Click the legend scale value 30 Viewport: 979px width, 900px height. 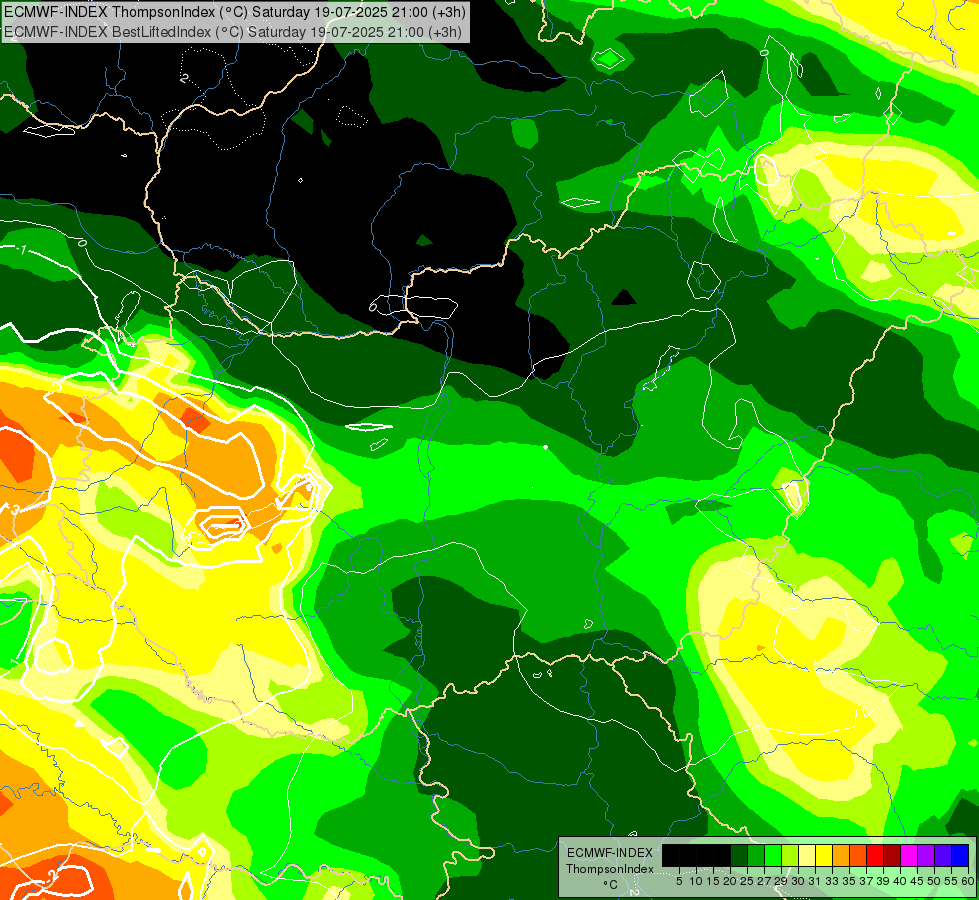click(798, 881)
